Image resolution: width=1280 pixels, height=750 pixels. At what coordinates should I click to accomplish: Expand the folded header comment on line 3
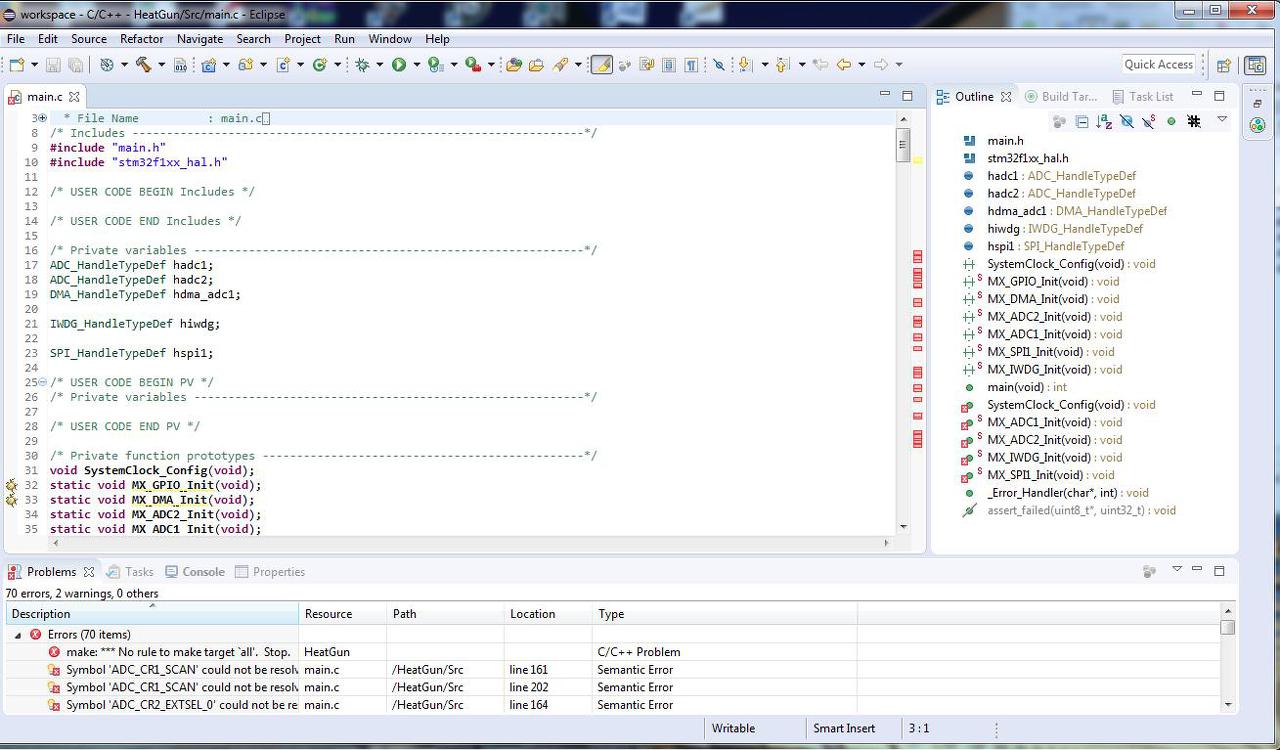[x=42, y=118]
